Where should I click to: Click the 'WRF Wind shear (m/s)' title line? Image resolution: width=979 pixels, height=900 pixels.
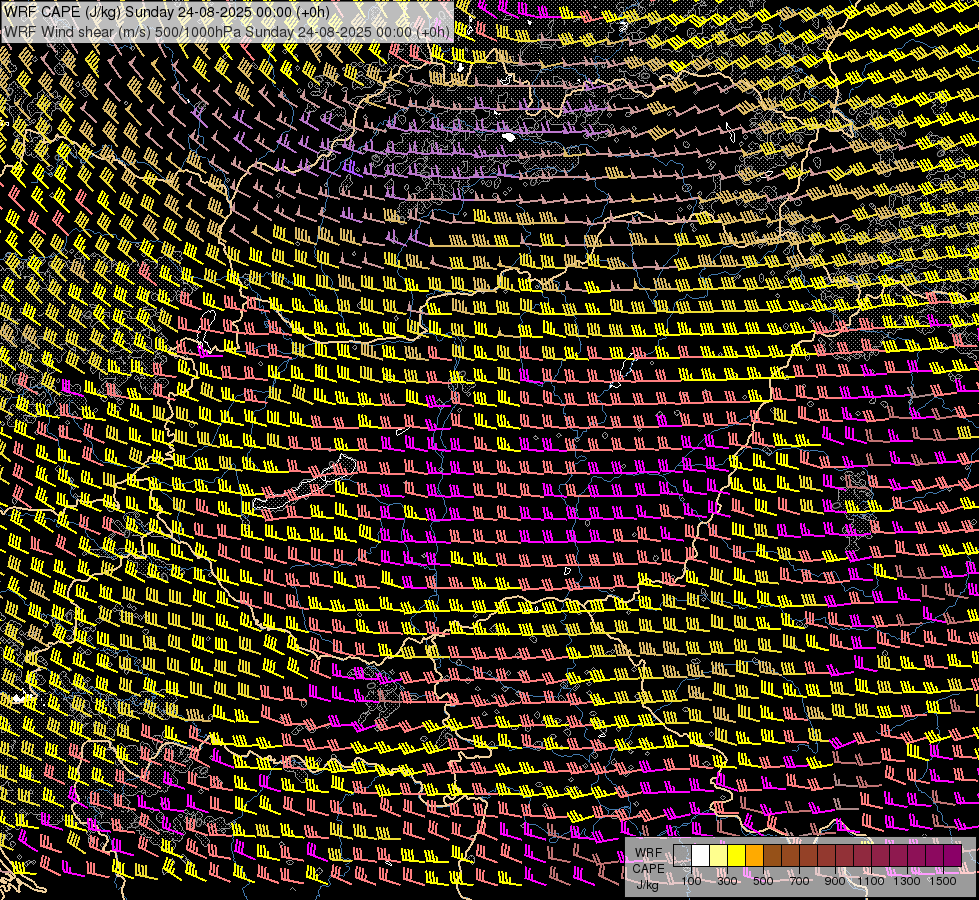pos(227,32)
